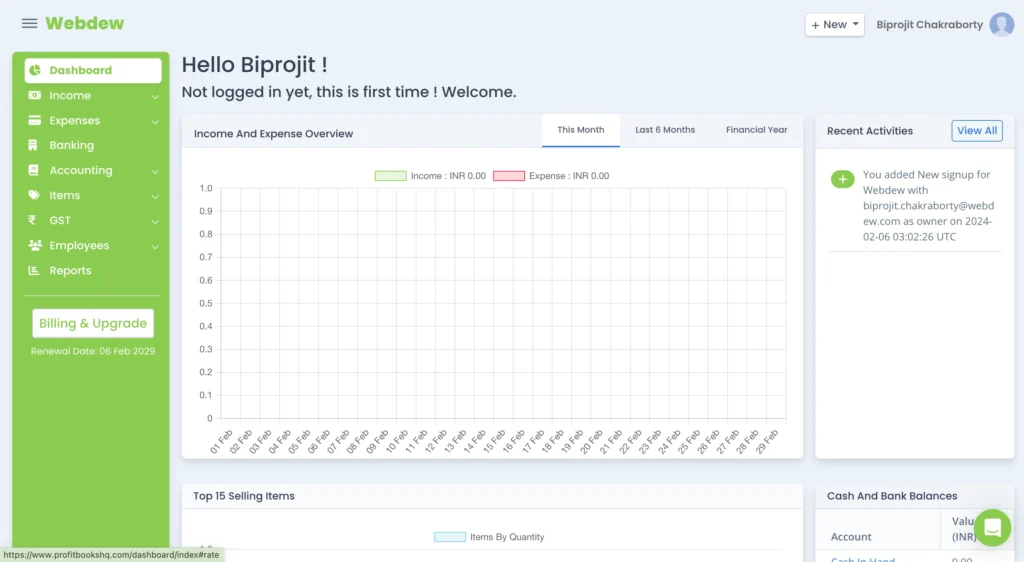Open the hamburger menu icon
Screen dimensions: 1024x562
tap(29, 23)
